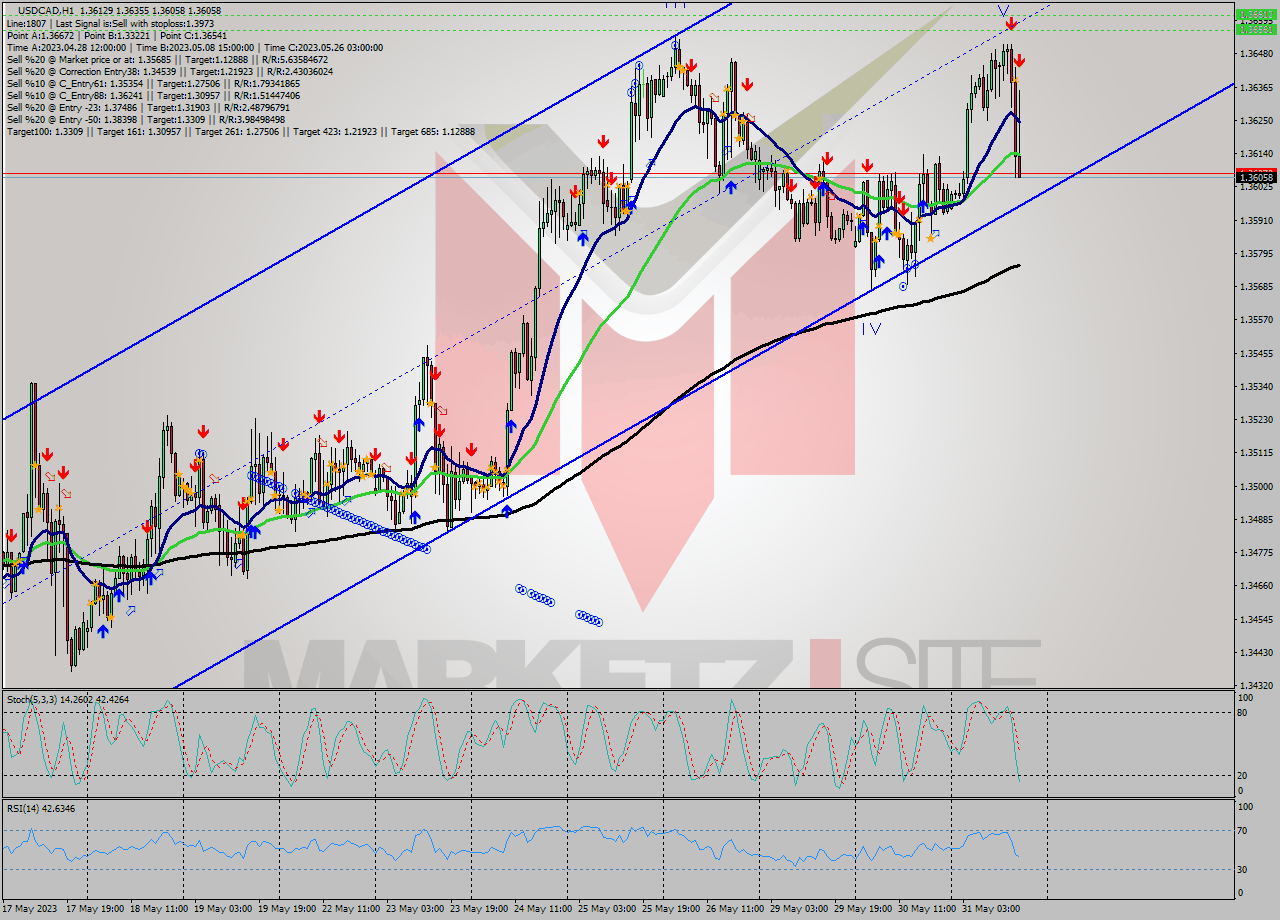Click price axis value 1.34430
1280x920 pixels.
(x=1256, y=652)
